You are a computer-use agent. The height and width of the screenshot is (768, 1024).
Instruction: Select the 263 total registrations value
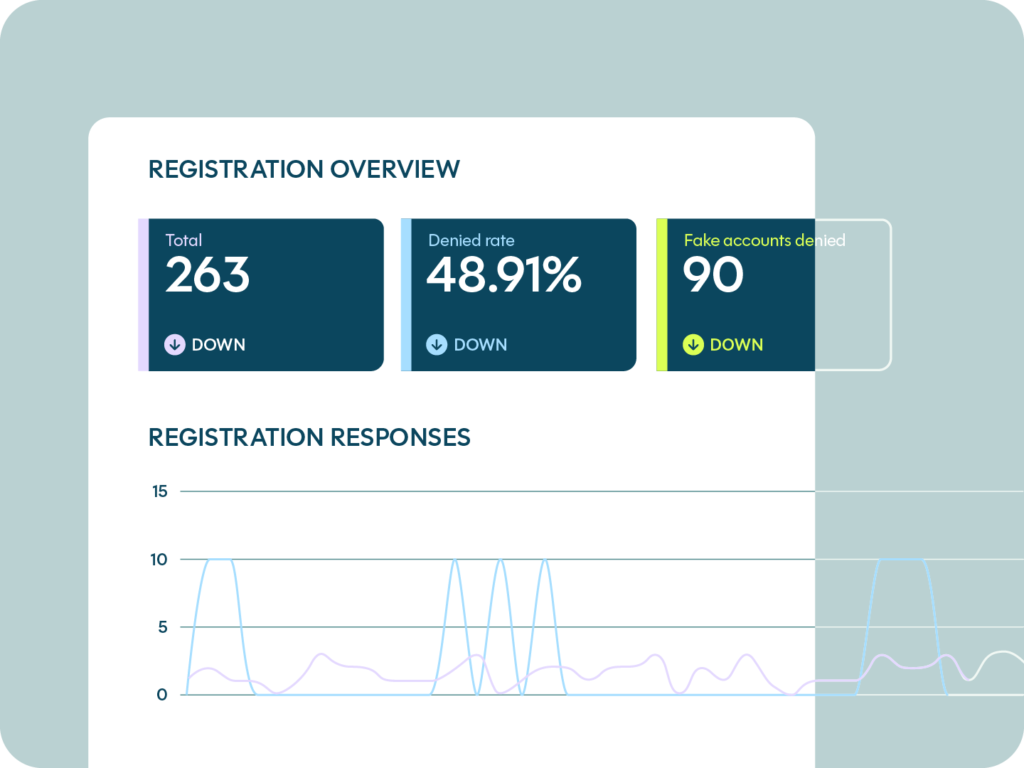(207, 276)
